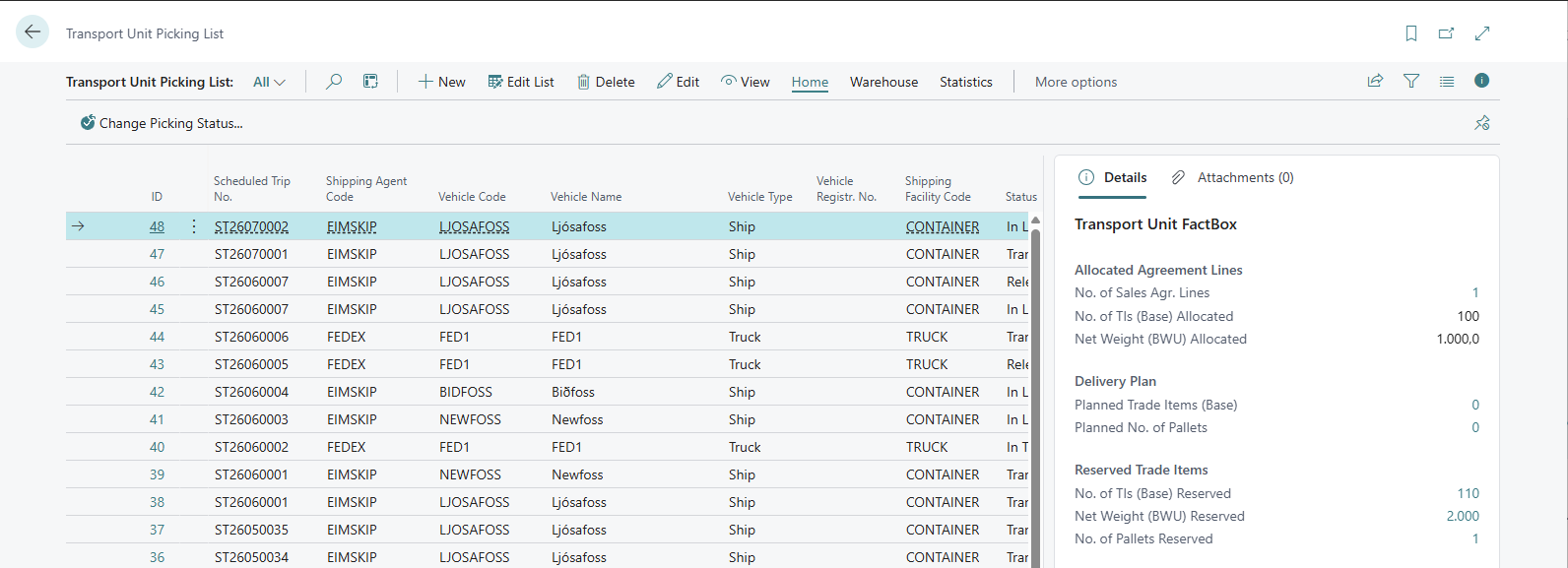Click Change Picking Status action
This screenshot has width=1568, height=568.
[162, 123]
